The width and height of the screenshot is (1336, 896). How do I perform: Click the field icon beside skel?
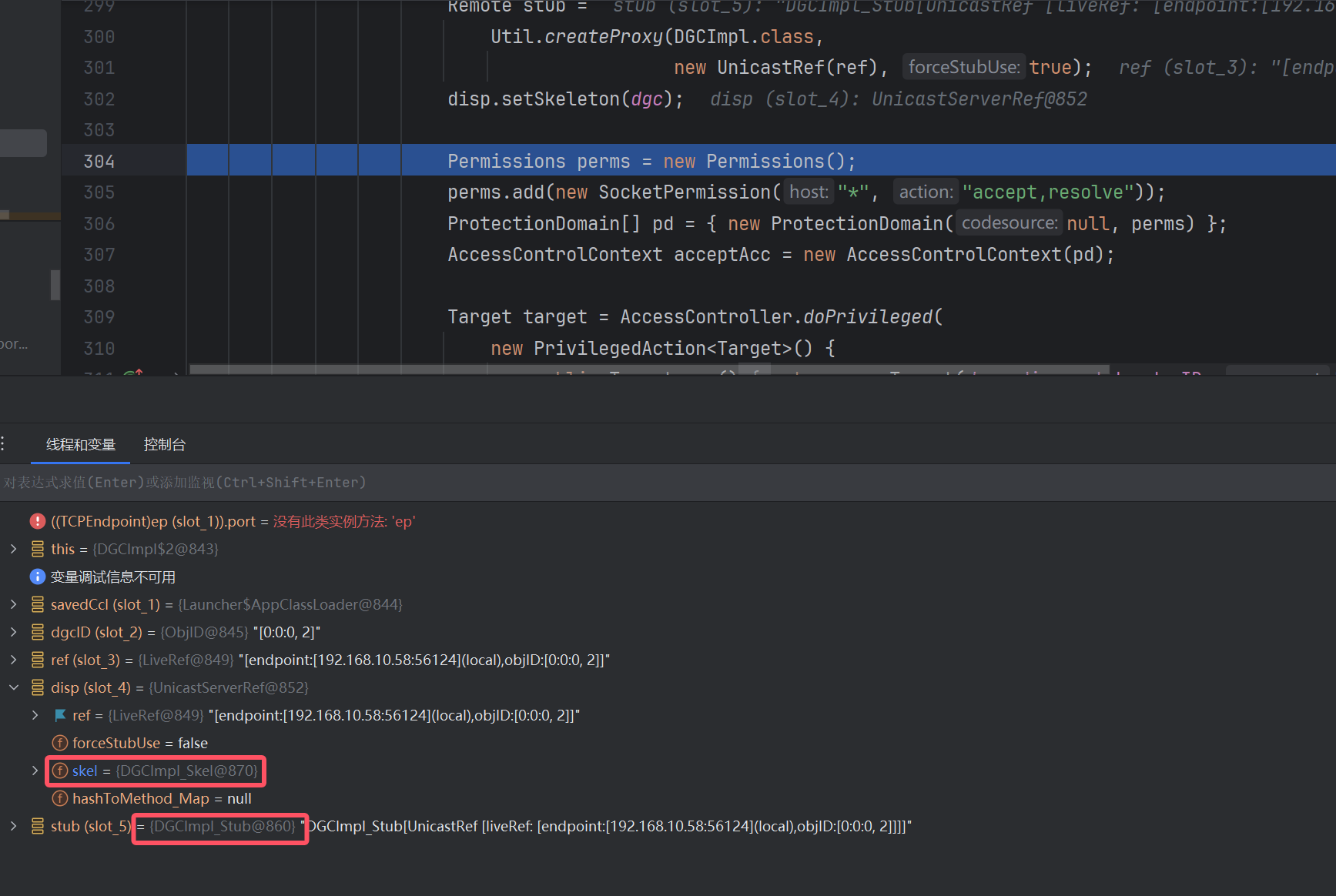coord(60,771)
